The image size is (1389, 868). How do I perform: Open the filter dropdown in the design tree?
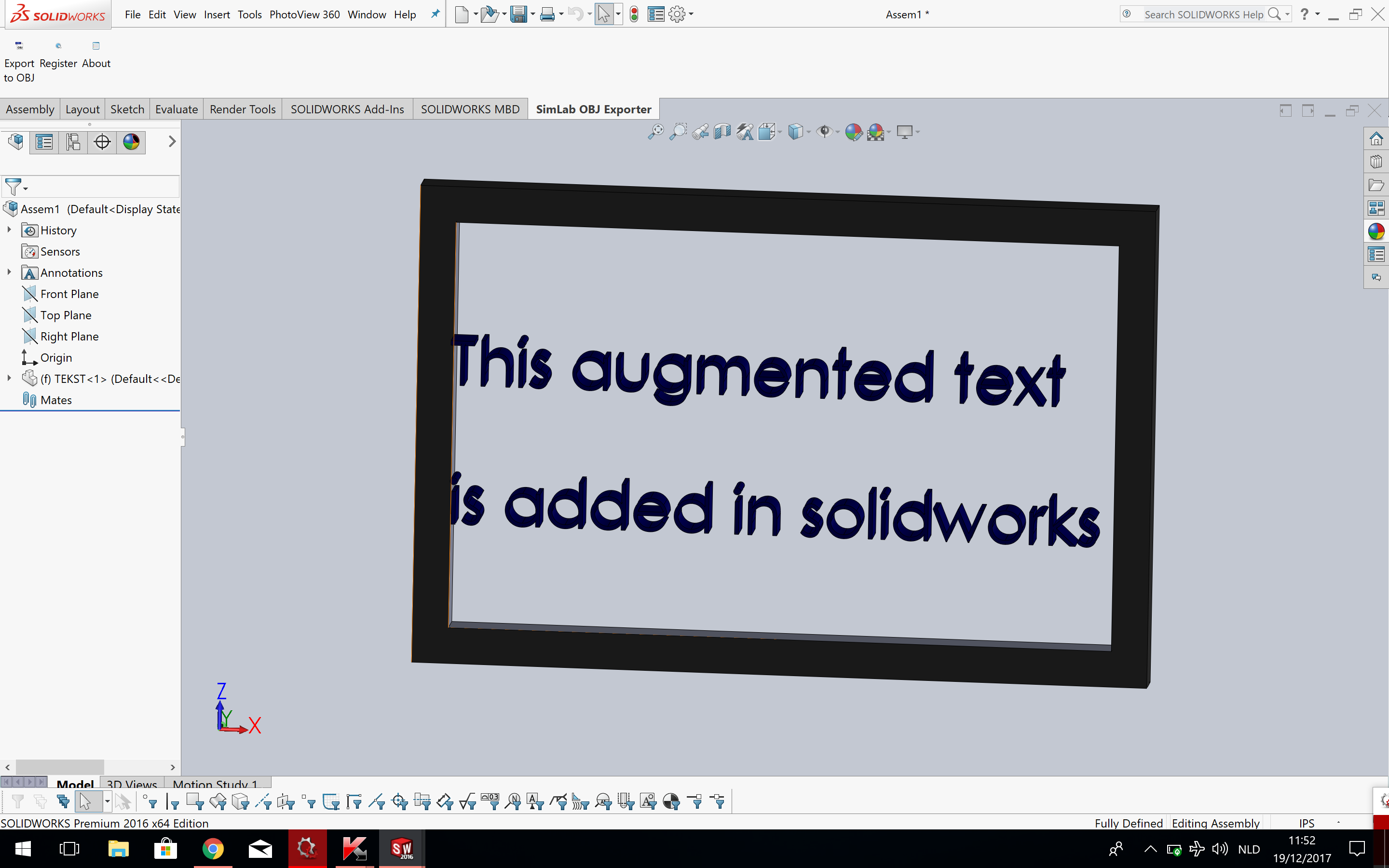[24, 188]
